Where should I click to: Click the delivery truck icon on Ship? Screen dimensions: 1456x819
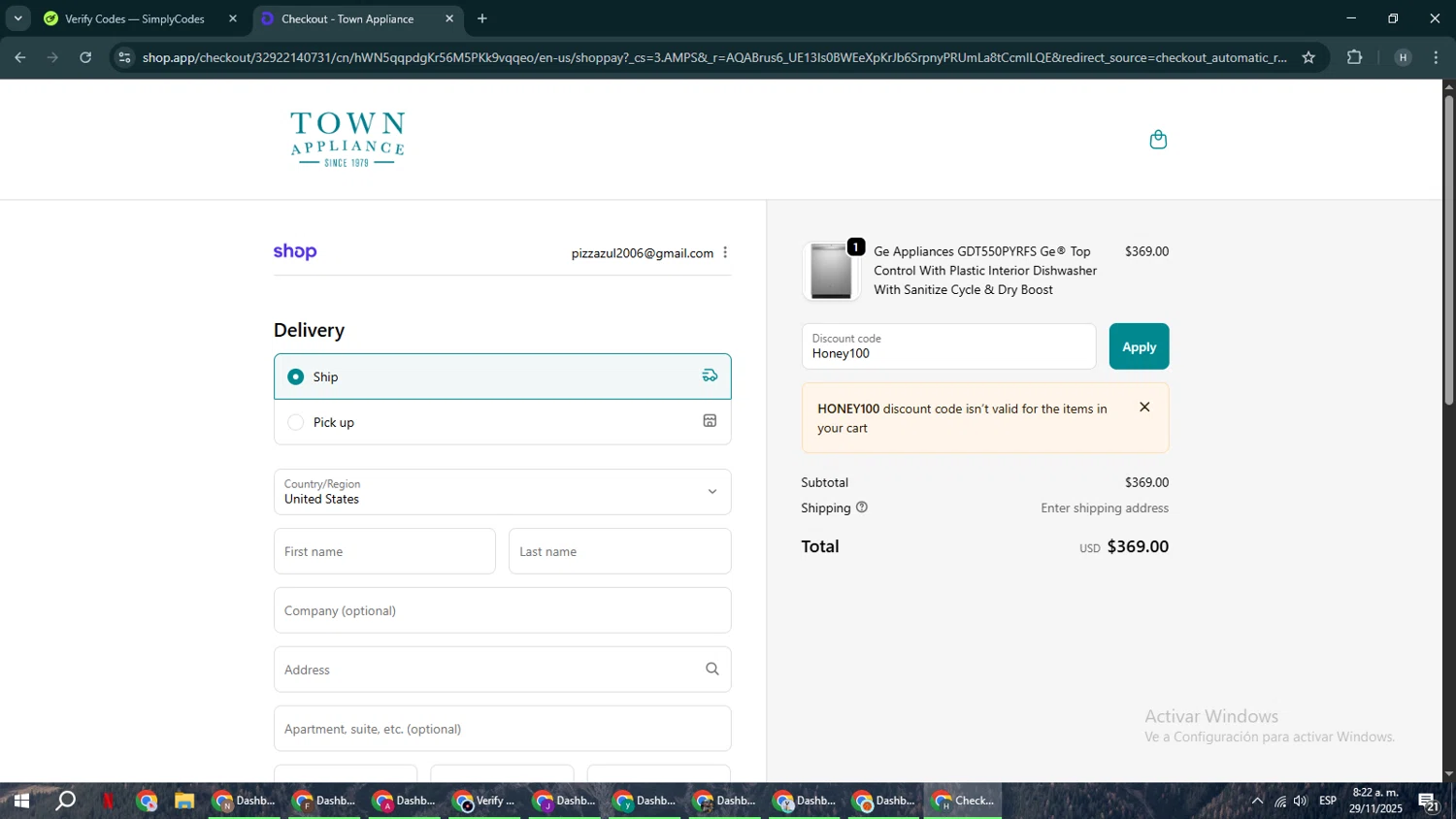[710, 377]
